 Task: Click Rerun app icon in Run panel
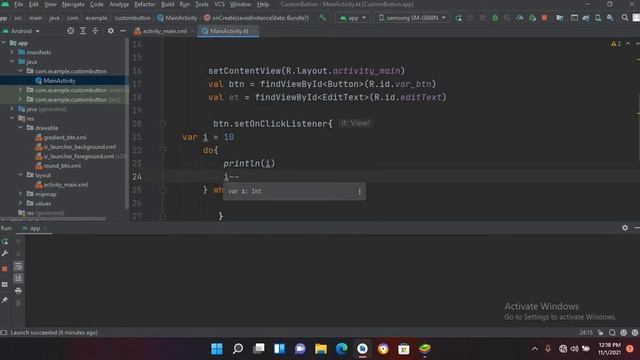click(x=5, y=242)
